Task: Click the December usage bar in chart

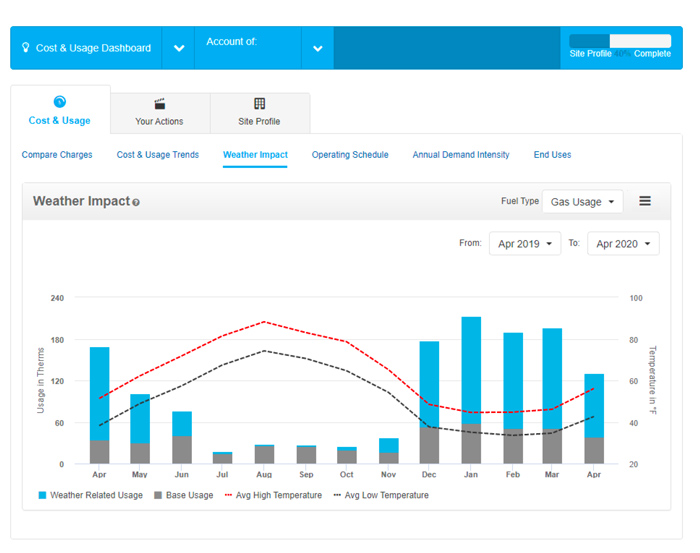Action: (x=429, y=402)
